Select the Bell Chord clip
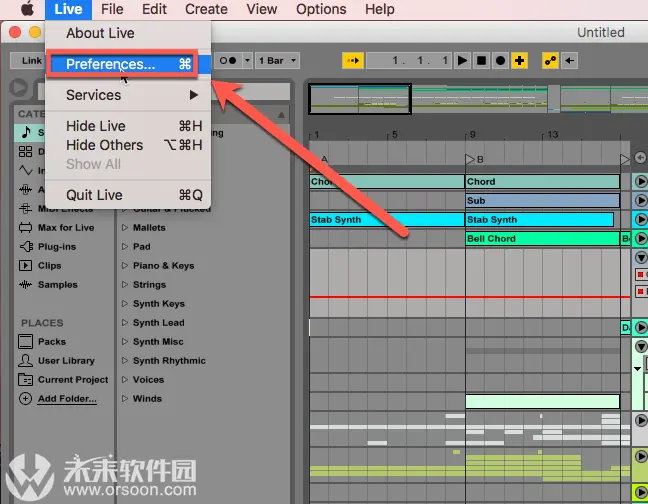Screen dimensions: 648x504 click(x=543, y=239)
